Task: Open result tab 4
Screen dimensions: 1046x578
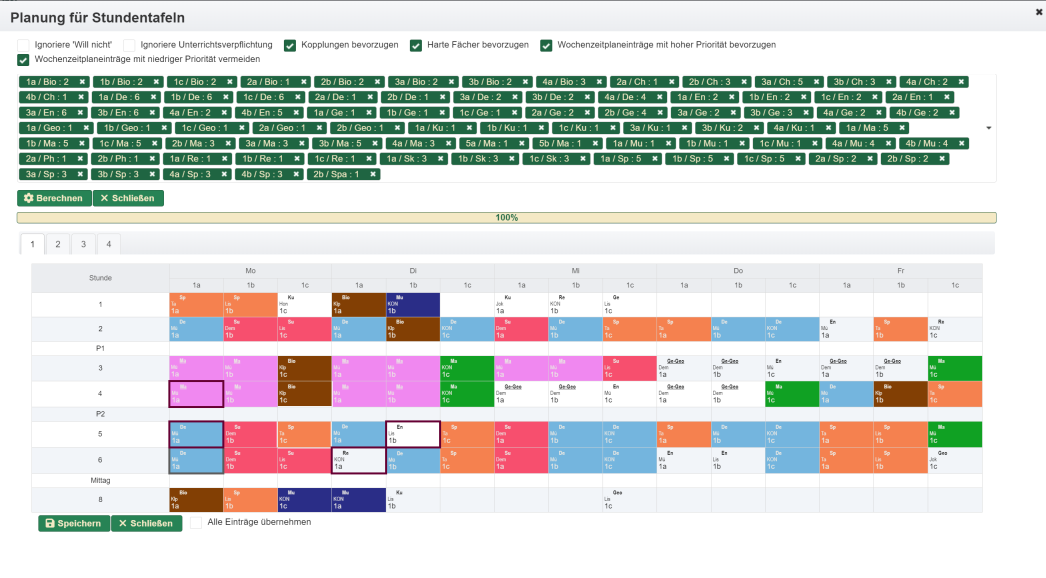Action: (x=109, y=244)
